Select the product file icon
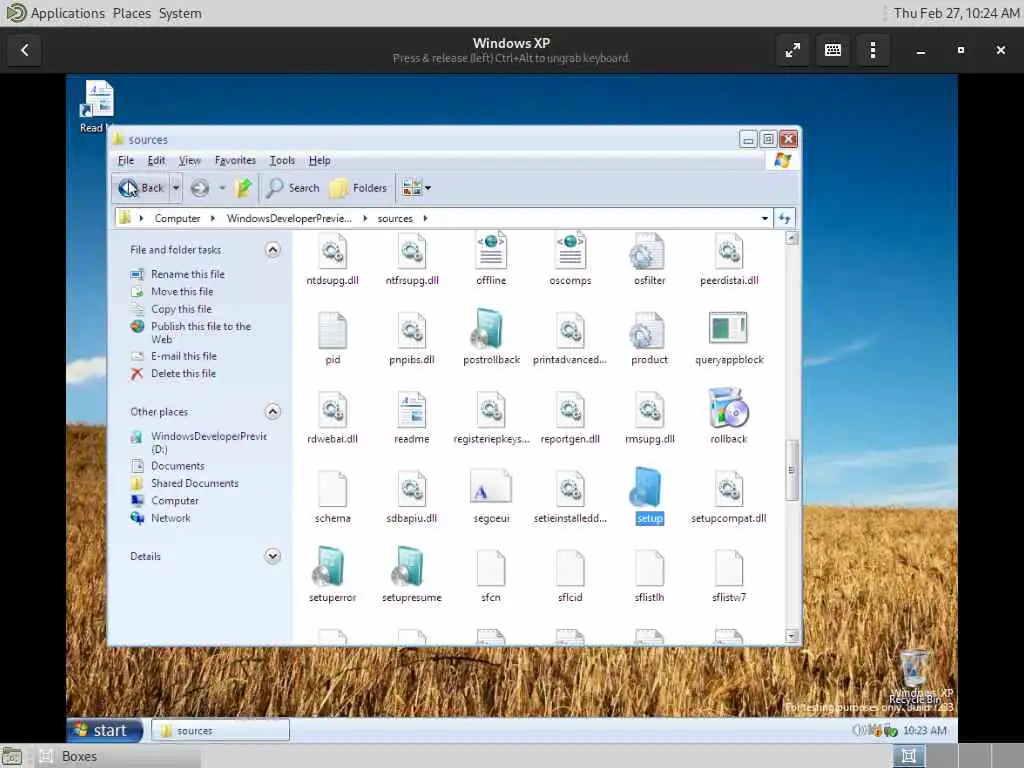Image resolution: width=1024 pixels, height=768 pixels. [649, 330]
